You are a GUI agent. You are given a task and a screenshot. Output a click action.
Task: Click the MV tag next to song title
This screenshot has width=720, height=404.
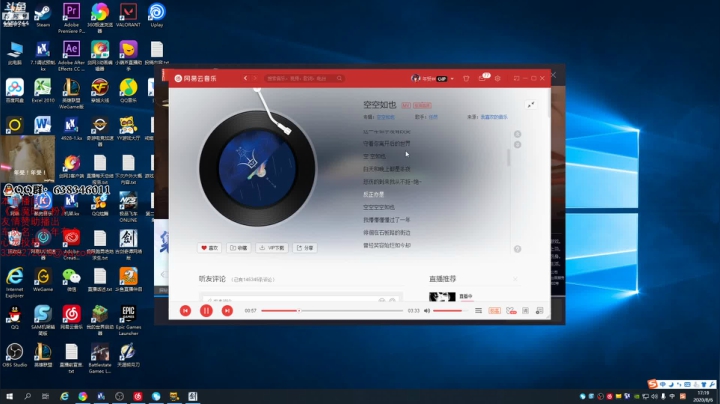pyautogui.click(x=406, y=106)
